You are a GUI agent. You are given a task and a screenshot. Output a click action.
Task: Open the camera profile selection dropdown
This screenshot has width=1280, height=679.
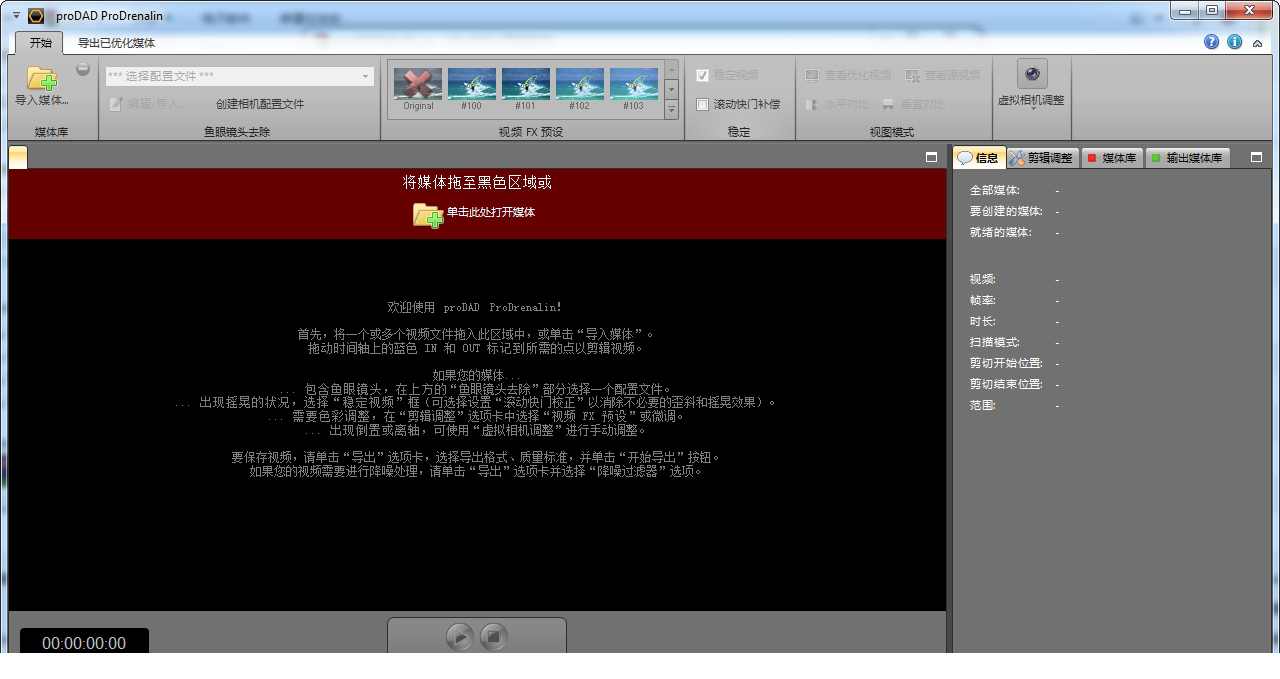[x=365, y=76]
